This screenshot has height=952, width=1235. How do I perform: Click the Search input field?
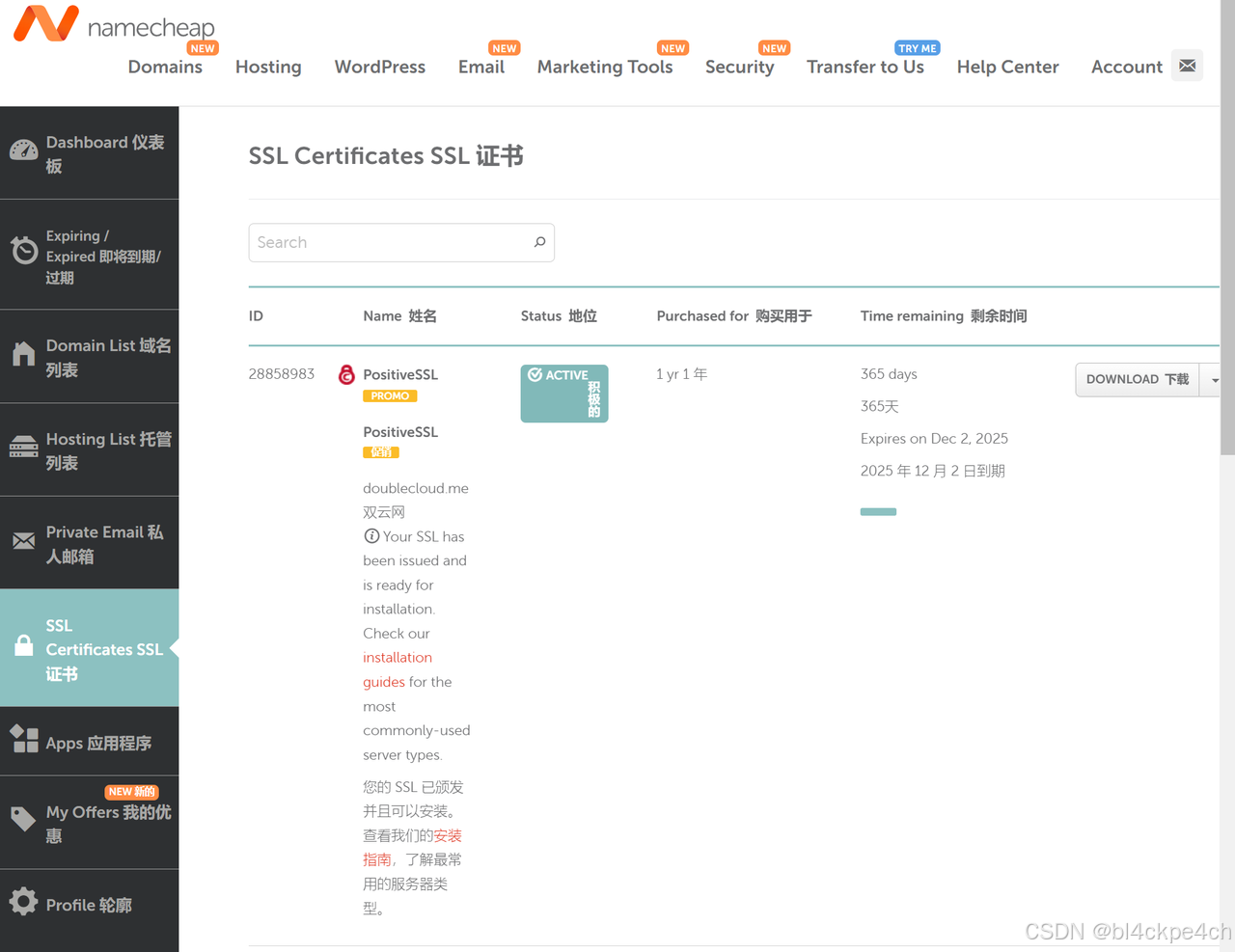(401, 242)
